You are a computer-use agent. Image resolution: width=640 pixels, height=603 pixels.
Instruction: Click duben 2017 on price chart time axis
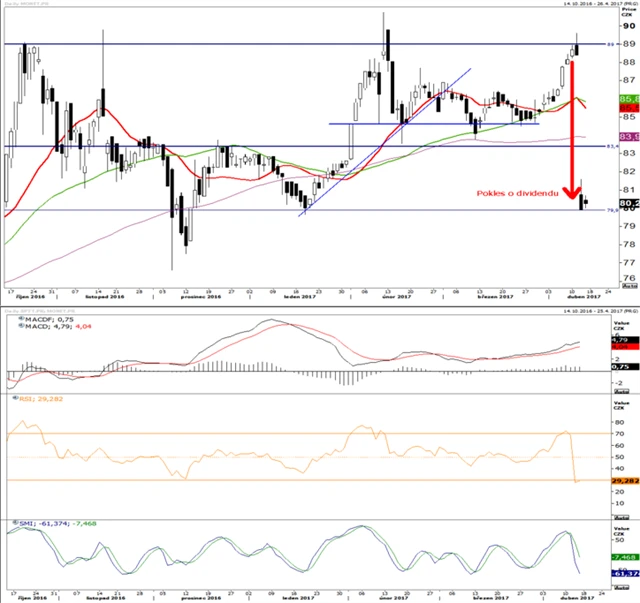coord(584,297)
